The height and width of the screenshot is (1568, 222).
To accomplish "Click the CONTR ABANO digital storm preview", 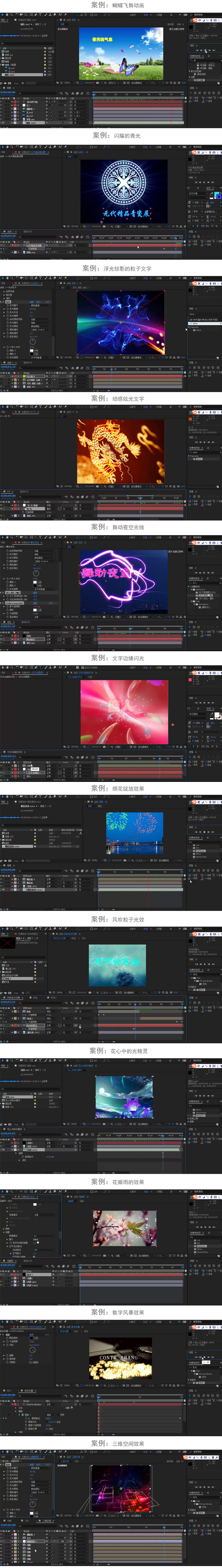I will [x=120, y=1359].
